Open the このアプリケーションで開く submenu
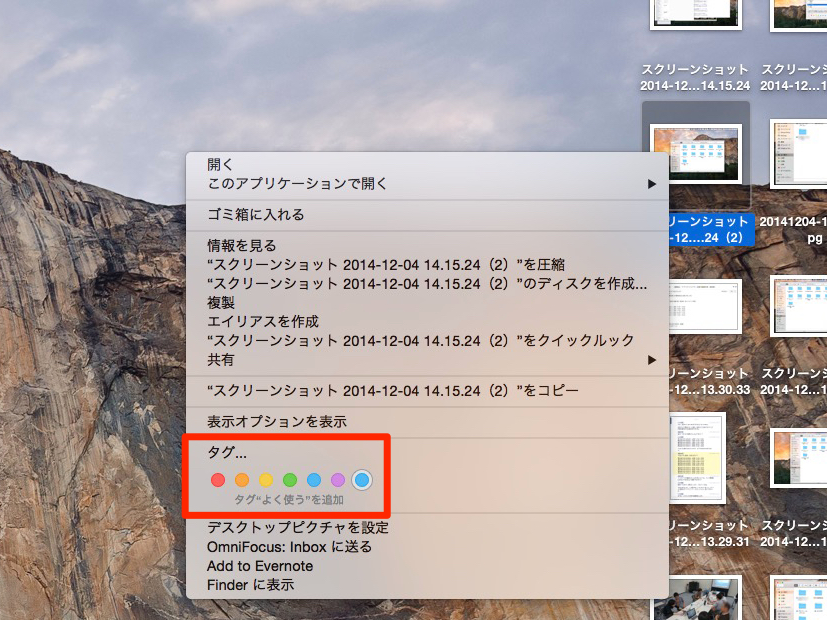This screenshot has width=827, height=620. click(x=427, y=183)
